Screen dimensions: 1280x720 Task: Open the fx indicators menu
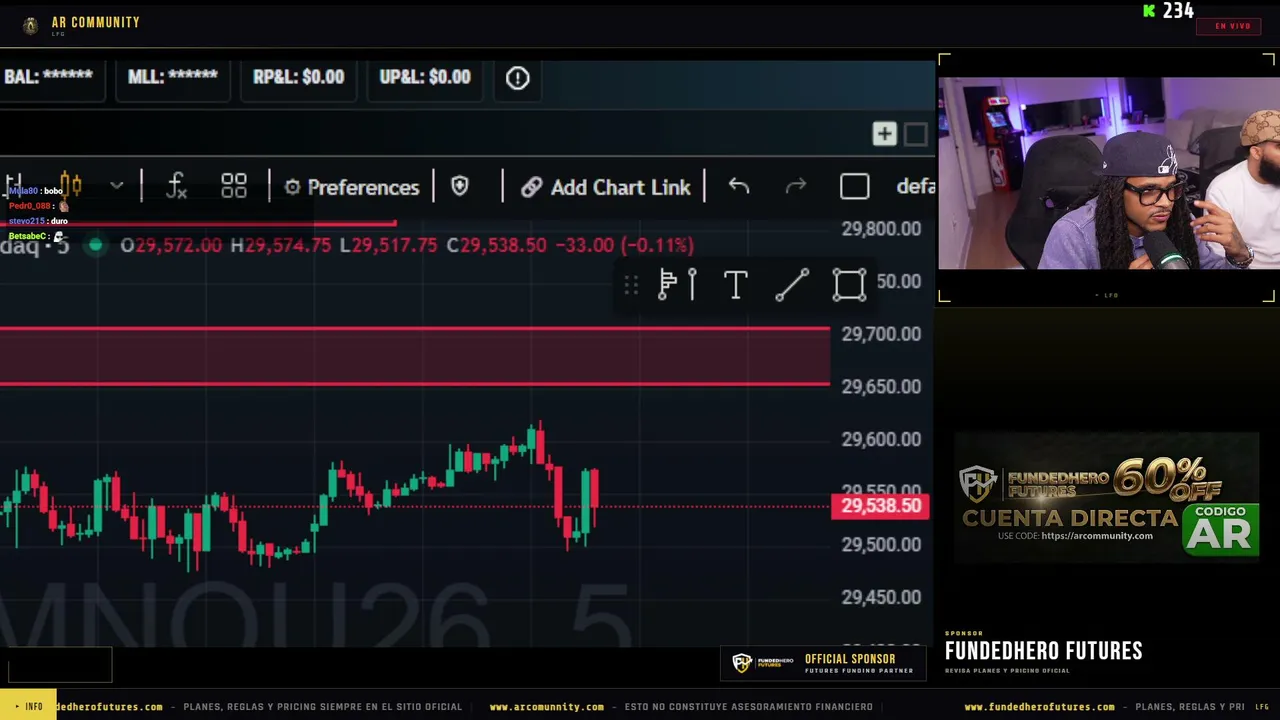(177, 186)
